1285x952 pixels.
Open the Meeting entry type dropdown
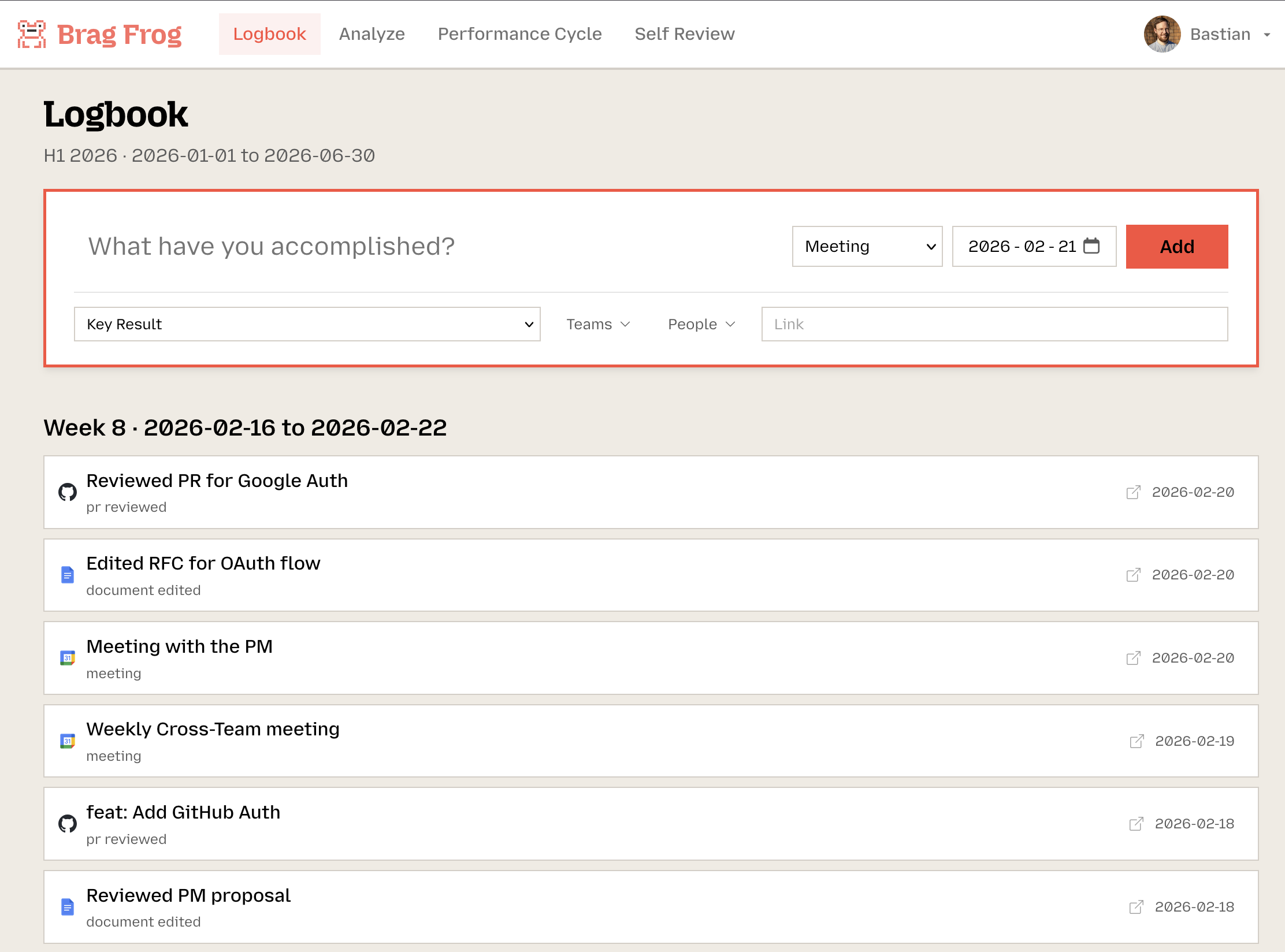(867, 247)
